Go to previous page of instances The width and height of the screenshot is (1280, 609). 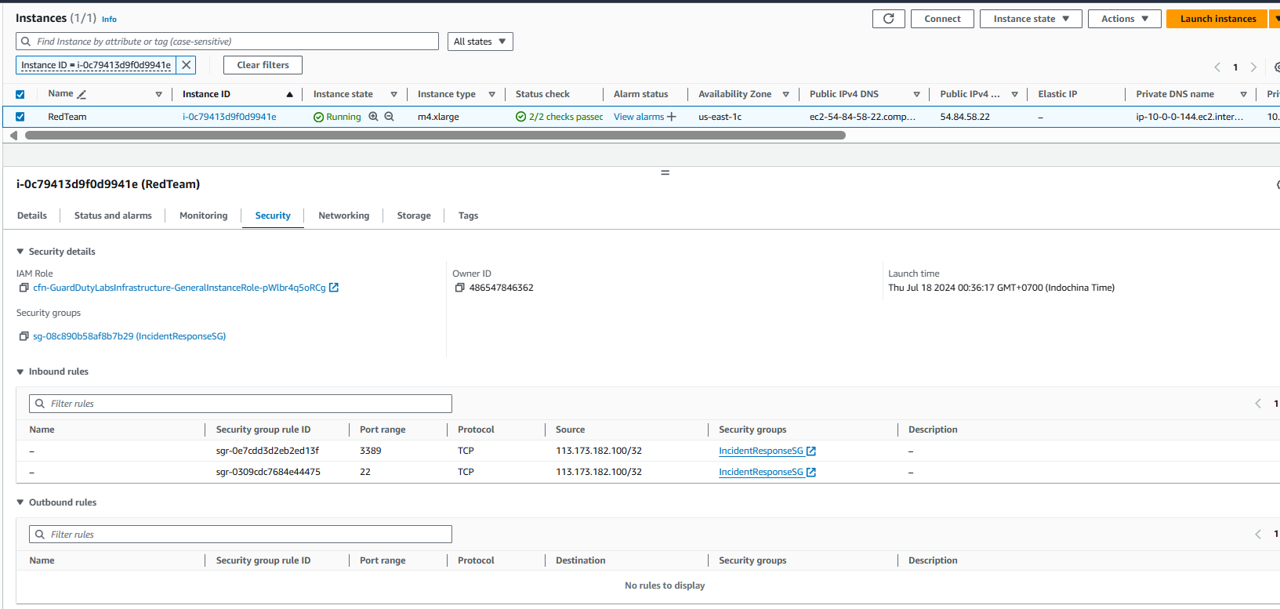click(x=1217, y=67)
